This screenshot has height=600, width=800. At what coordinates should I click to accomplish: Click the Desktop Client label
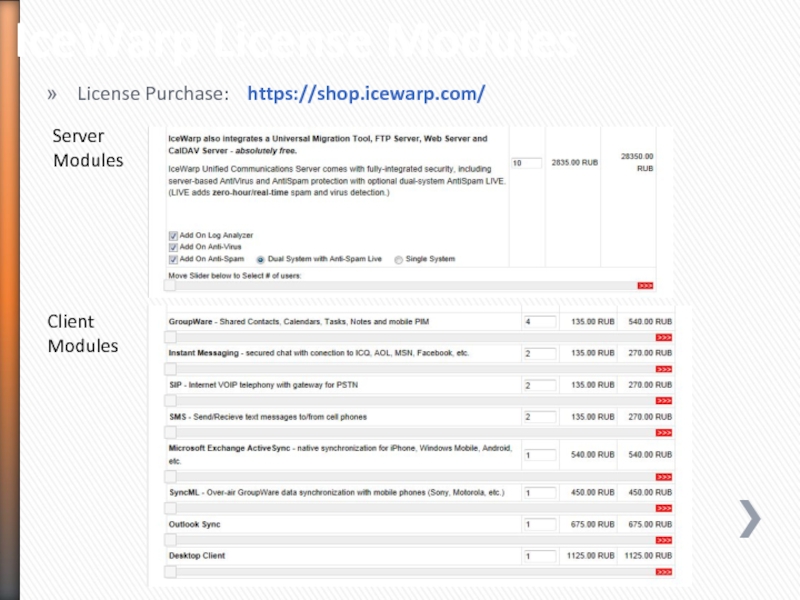point(197,556)
